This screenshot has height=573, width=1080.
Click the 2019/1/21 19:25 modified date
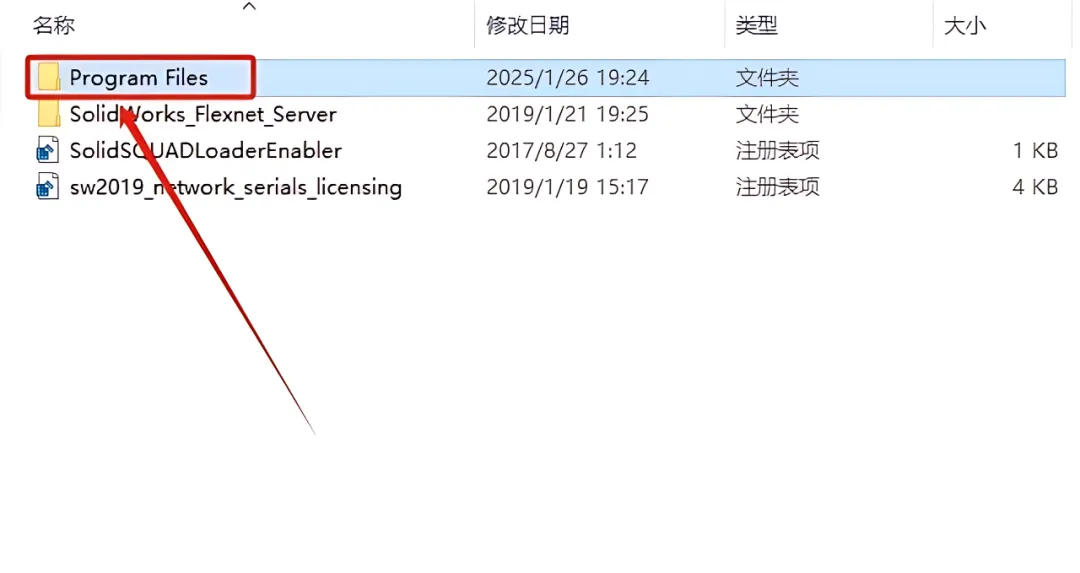(568, 114)
